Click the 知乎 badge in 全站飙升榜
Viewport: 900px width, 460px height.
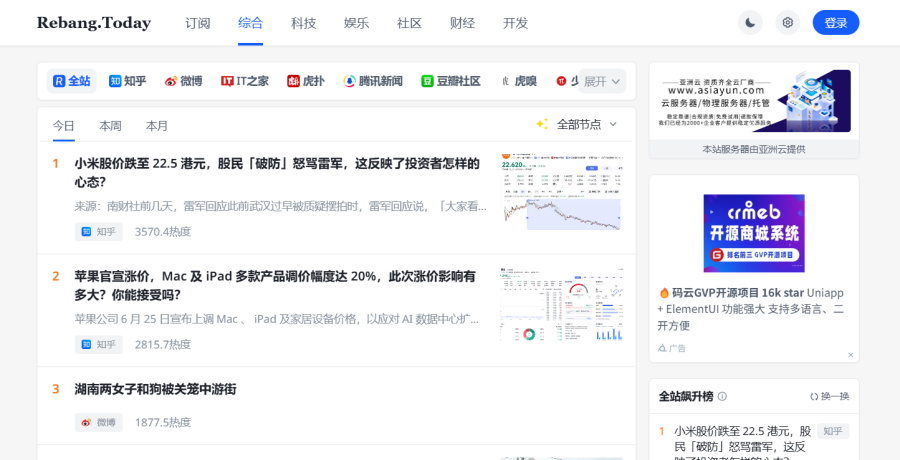click(833, 431)
